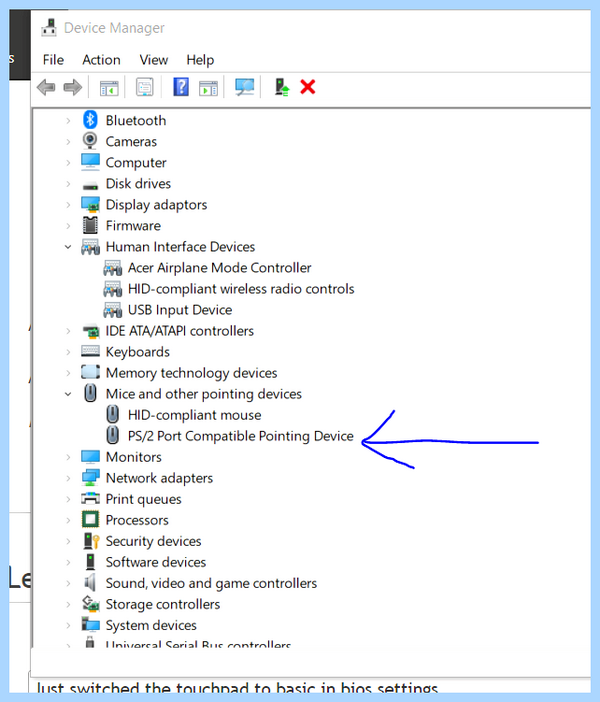Select the Storage controllers label
This screenshot has height=702, width=600.
[163, 604]
